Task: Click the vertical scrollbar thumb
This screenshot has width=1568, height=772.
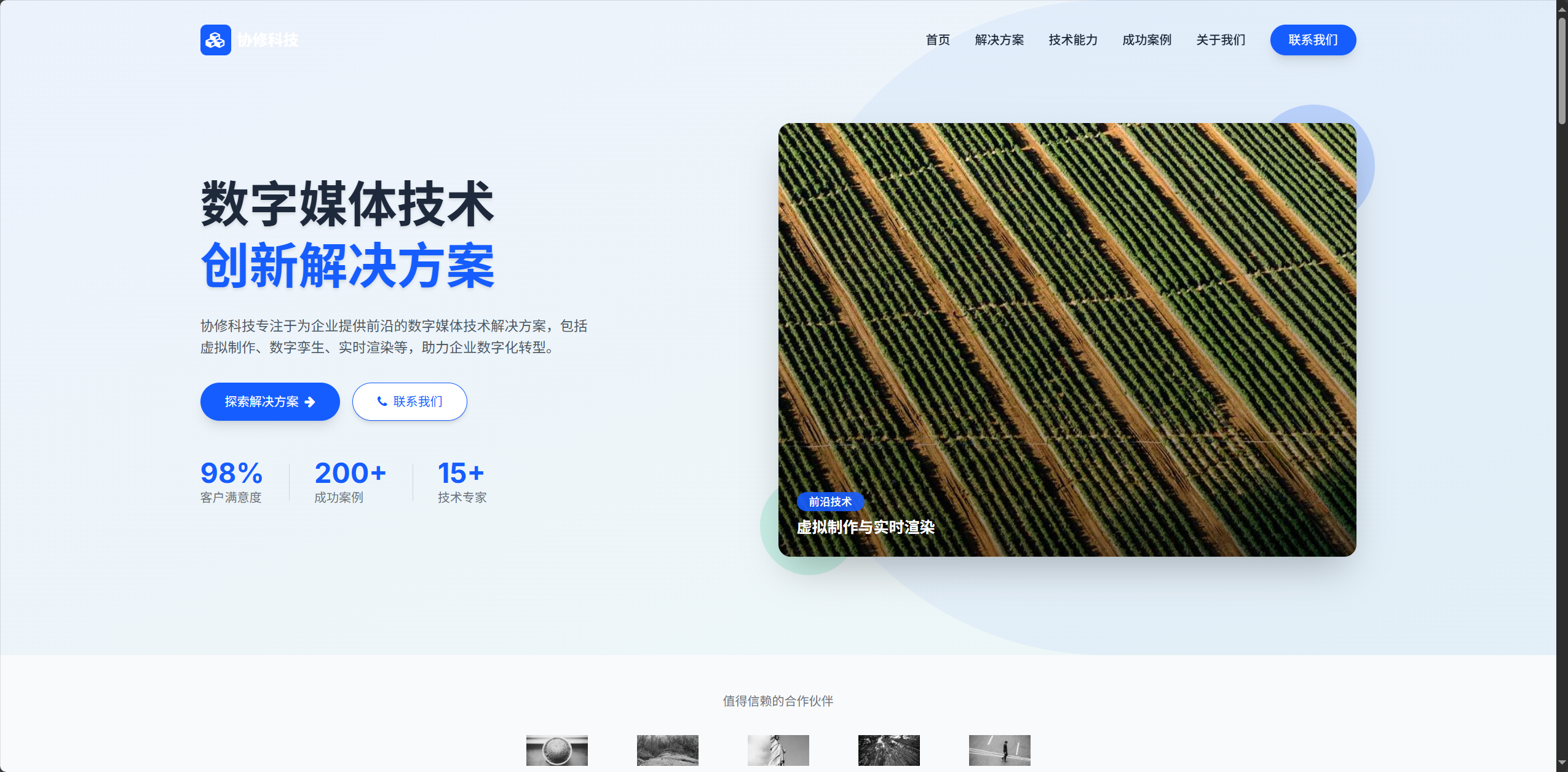Action: click(1562, 71)
